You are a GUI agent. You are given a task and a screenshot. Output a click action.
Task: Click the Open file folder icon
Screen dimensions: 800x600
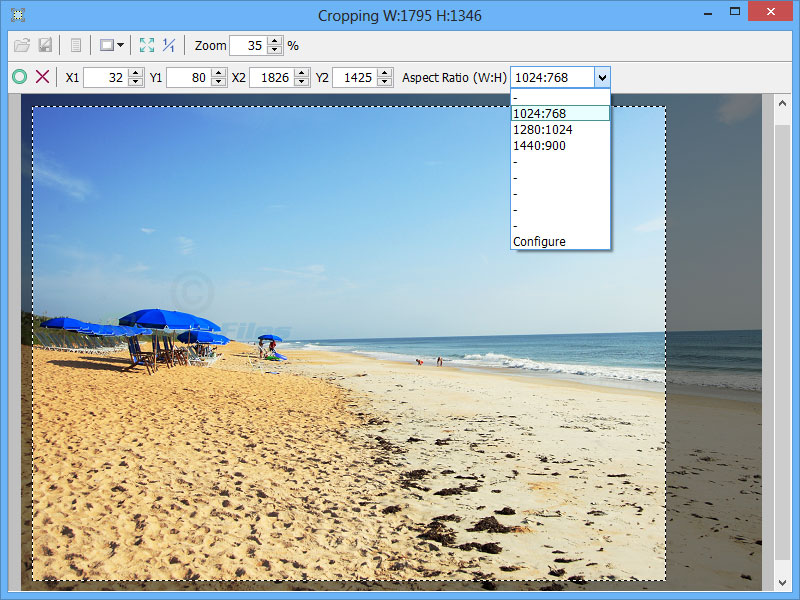23,45
